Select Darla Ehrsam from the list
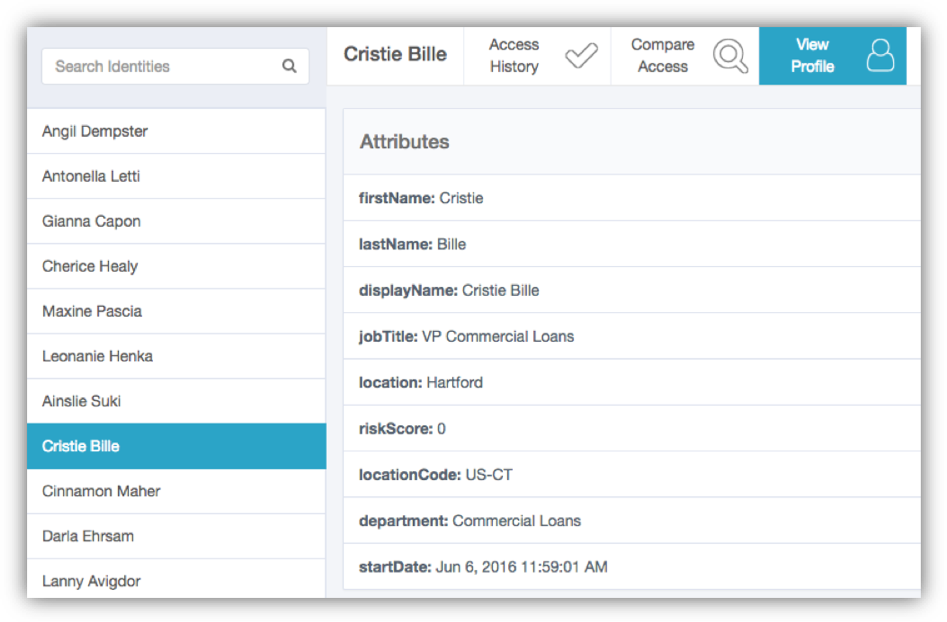 (176, 537)
